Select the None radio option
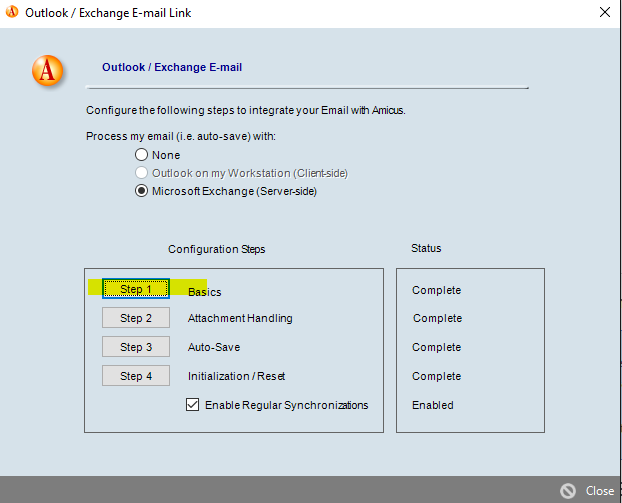This screenshot has width=622, height=503. (141, 155)
